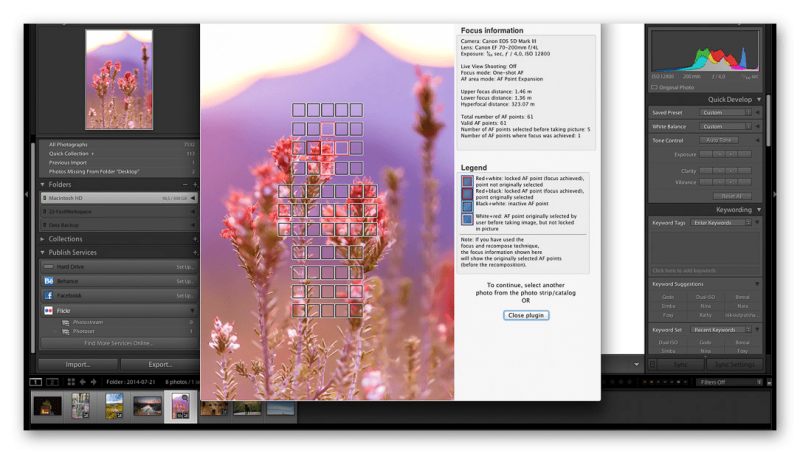Screen dimensions: 800x454
Task: Click Find More Services Online
Action: (x=118, y=343)
